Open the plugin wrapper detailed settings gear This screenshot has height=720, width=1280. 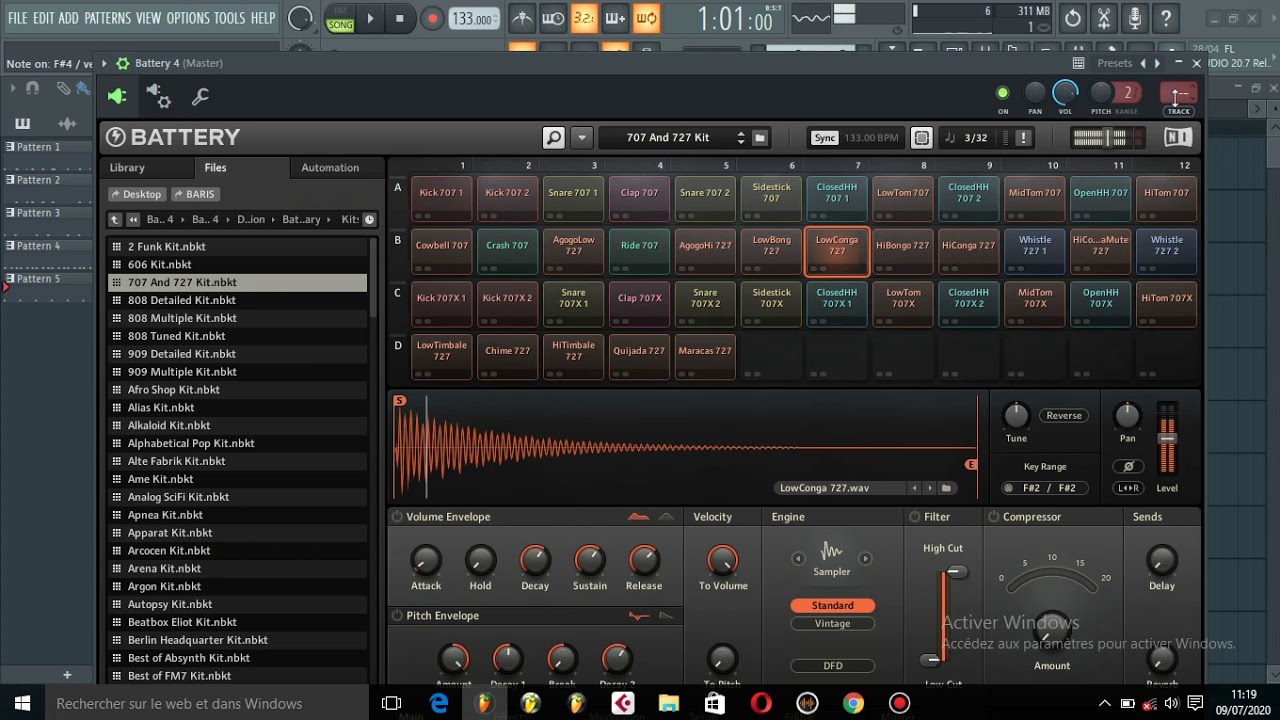coord(159,96)
